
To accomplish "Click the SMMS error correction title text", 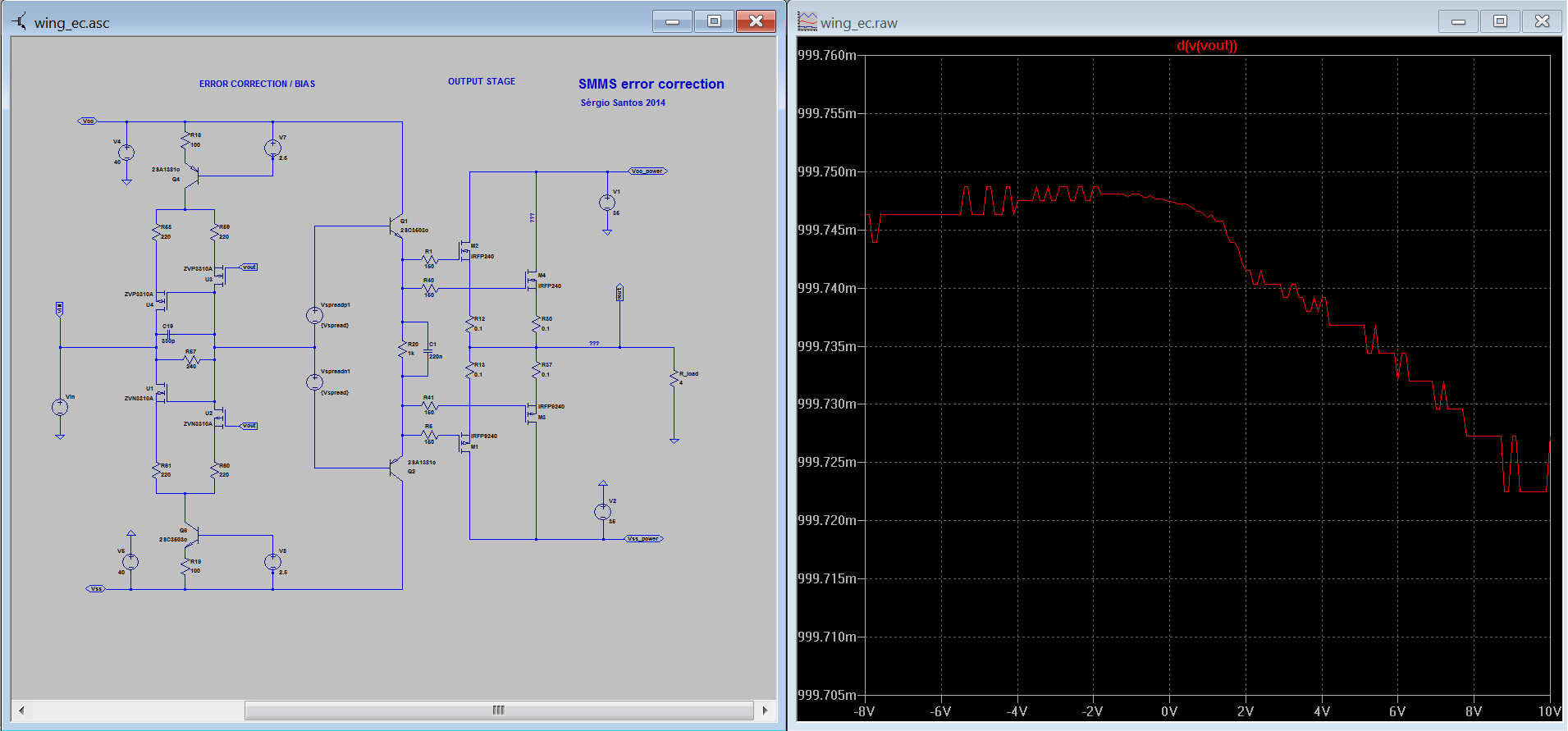I will [651, 84].
